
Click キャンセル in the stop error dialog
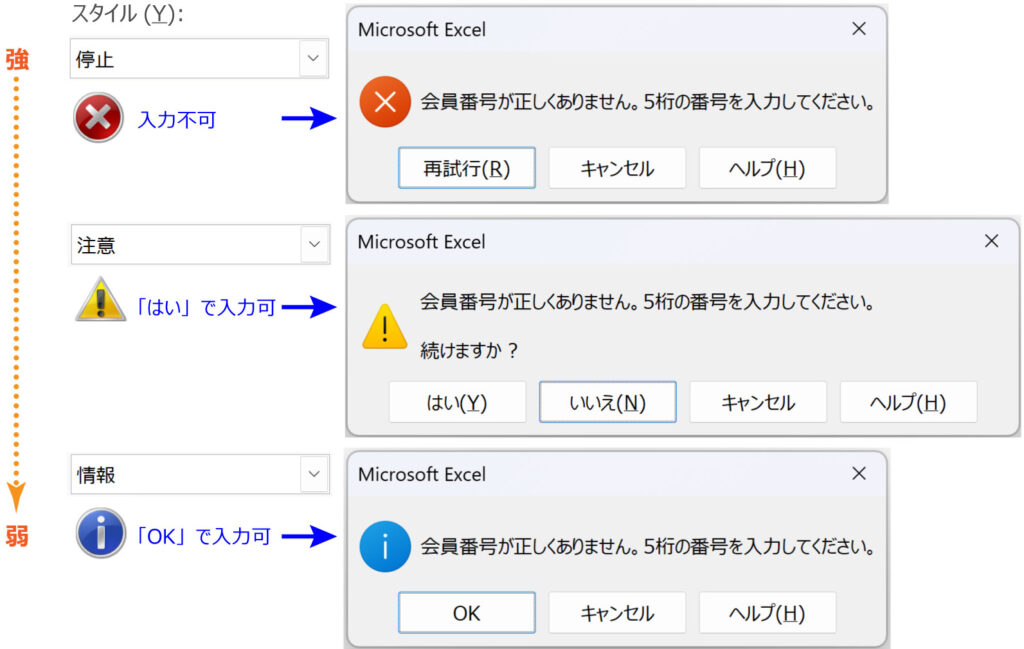(x=617, y=168)
